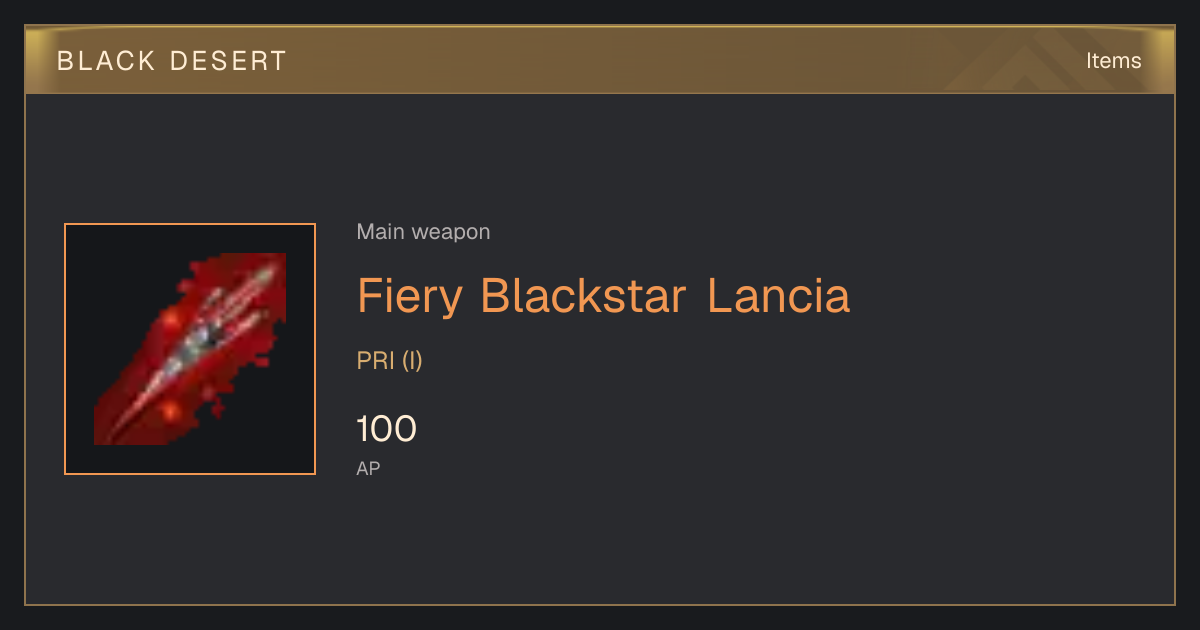Viewport: 1200px width, 630px height.
Task: Click the 100 attack power value
Action: click(386, 429)
